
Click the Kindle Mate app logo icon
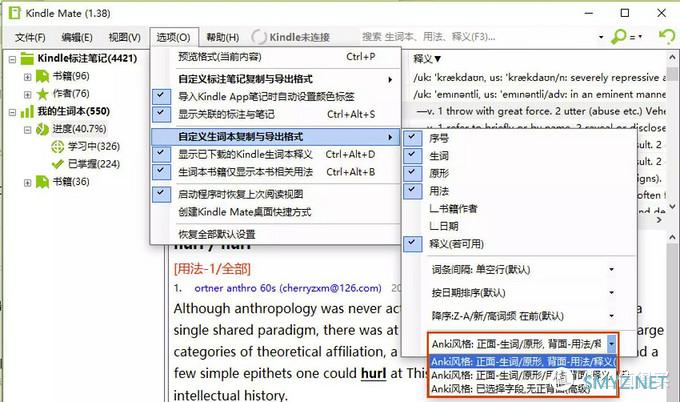14,13
